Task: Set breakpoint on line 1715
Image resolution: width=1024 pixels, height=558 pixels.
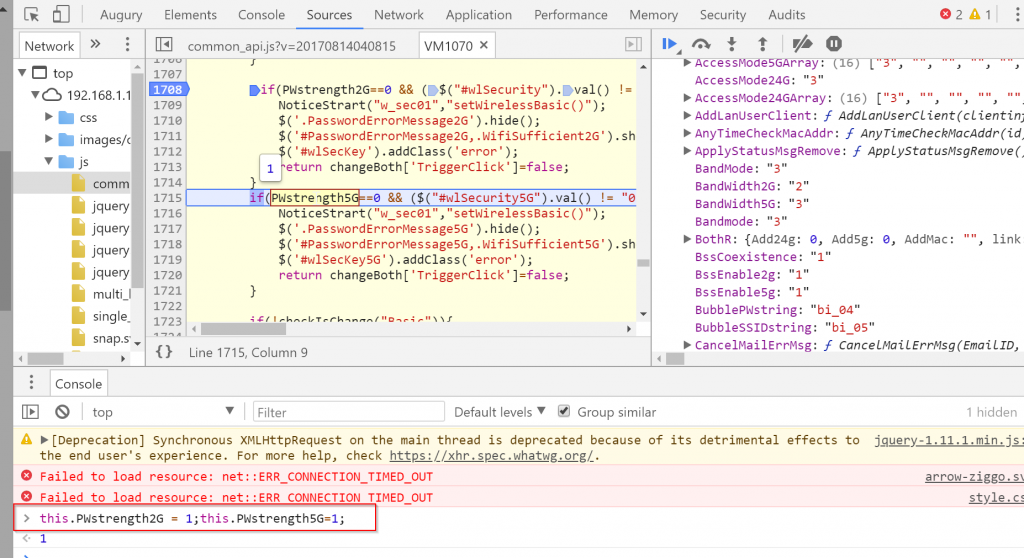Action: (168, 198)
